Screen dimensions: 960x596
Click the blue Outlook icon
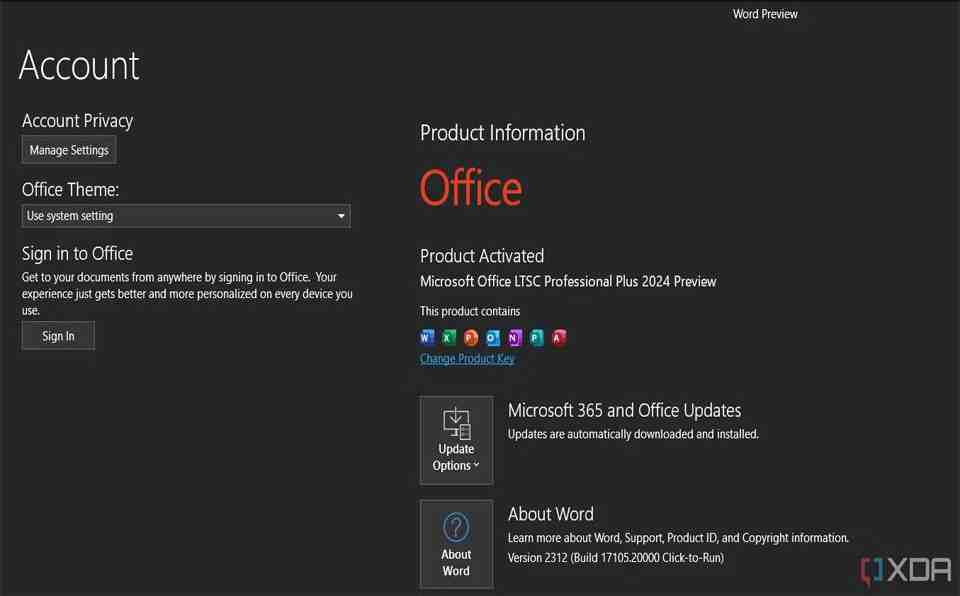(x=493, y=338)
